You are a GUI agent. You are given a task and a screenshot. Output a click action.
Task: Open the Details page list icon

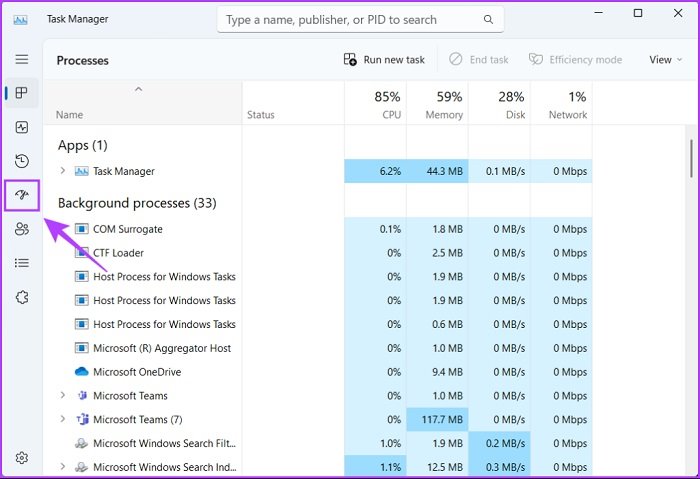[x=21, y=263]
